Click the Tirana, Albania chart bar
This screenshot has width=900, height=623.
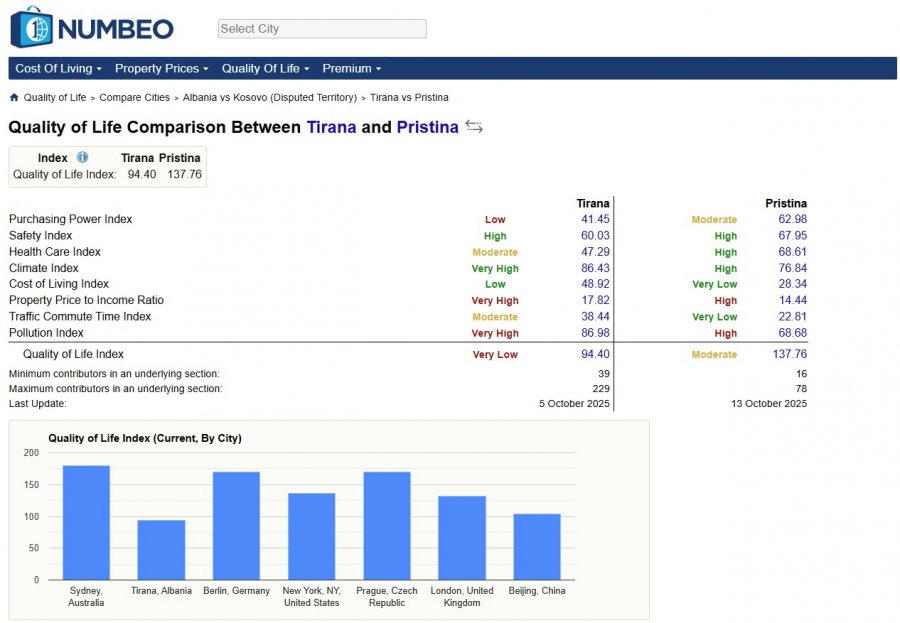(161, 550)
